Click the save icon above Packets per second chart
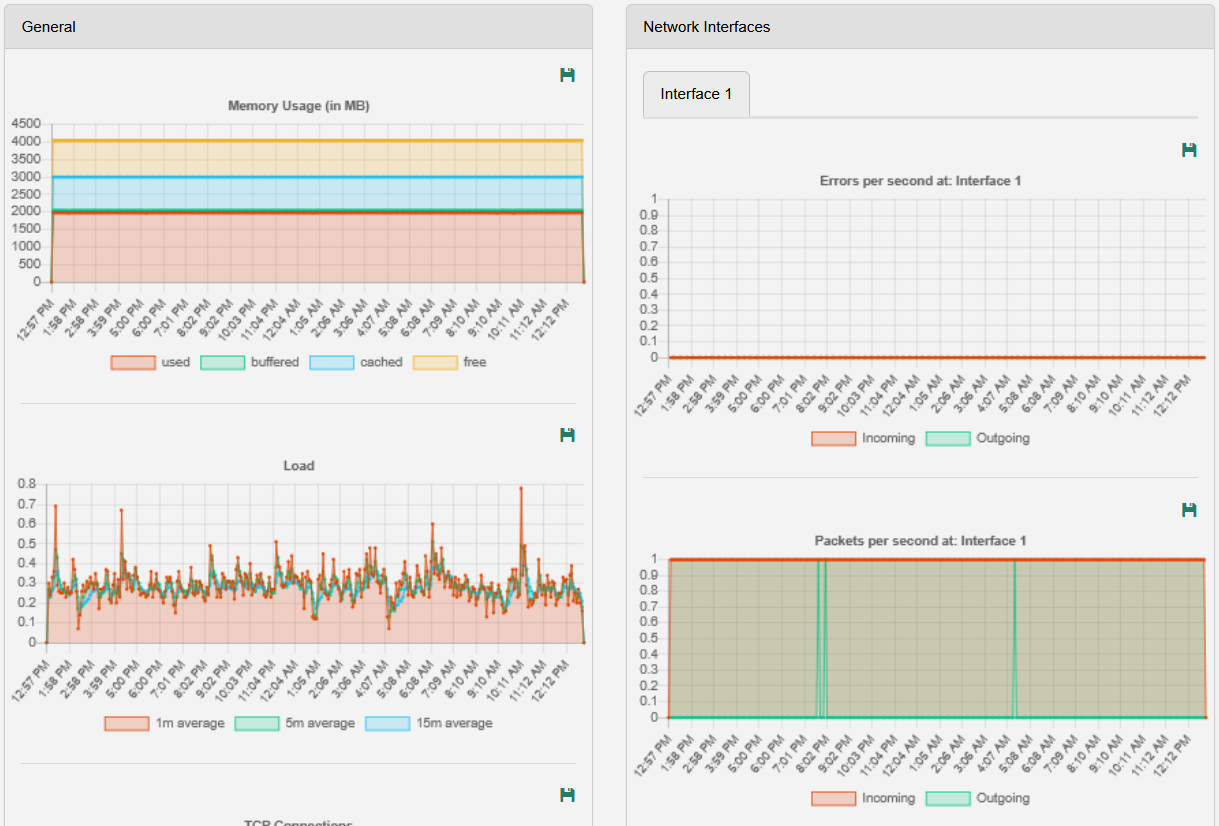Viewport: 1219px width, 826px height. tap(1189, 510)
